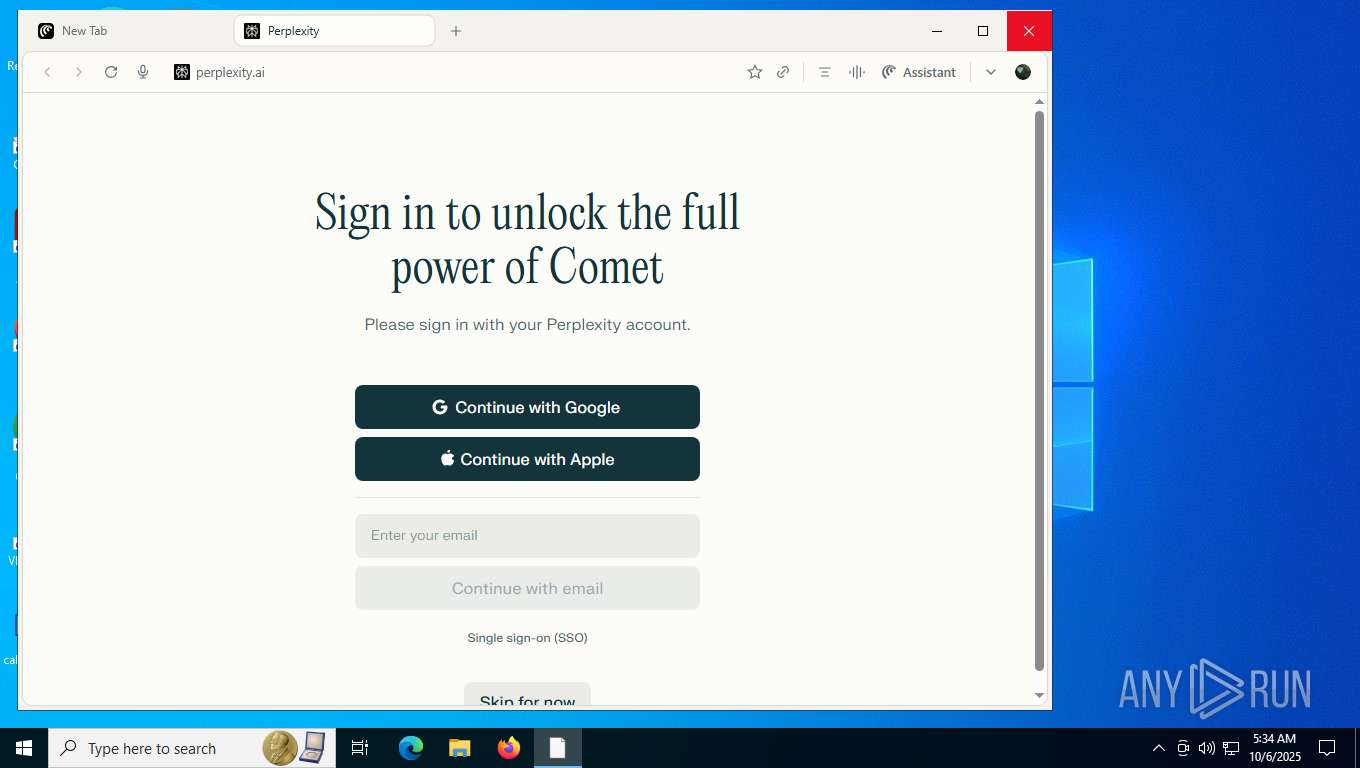Launch Firefox from the taskbar
The height and width of the screenshot is (768, 1360).
click(x=509, y=748)
